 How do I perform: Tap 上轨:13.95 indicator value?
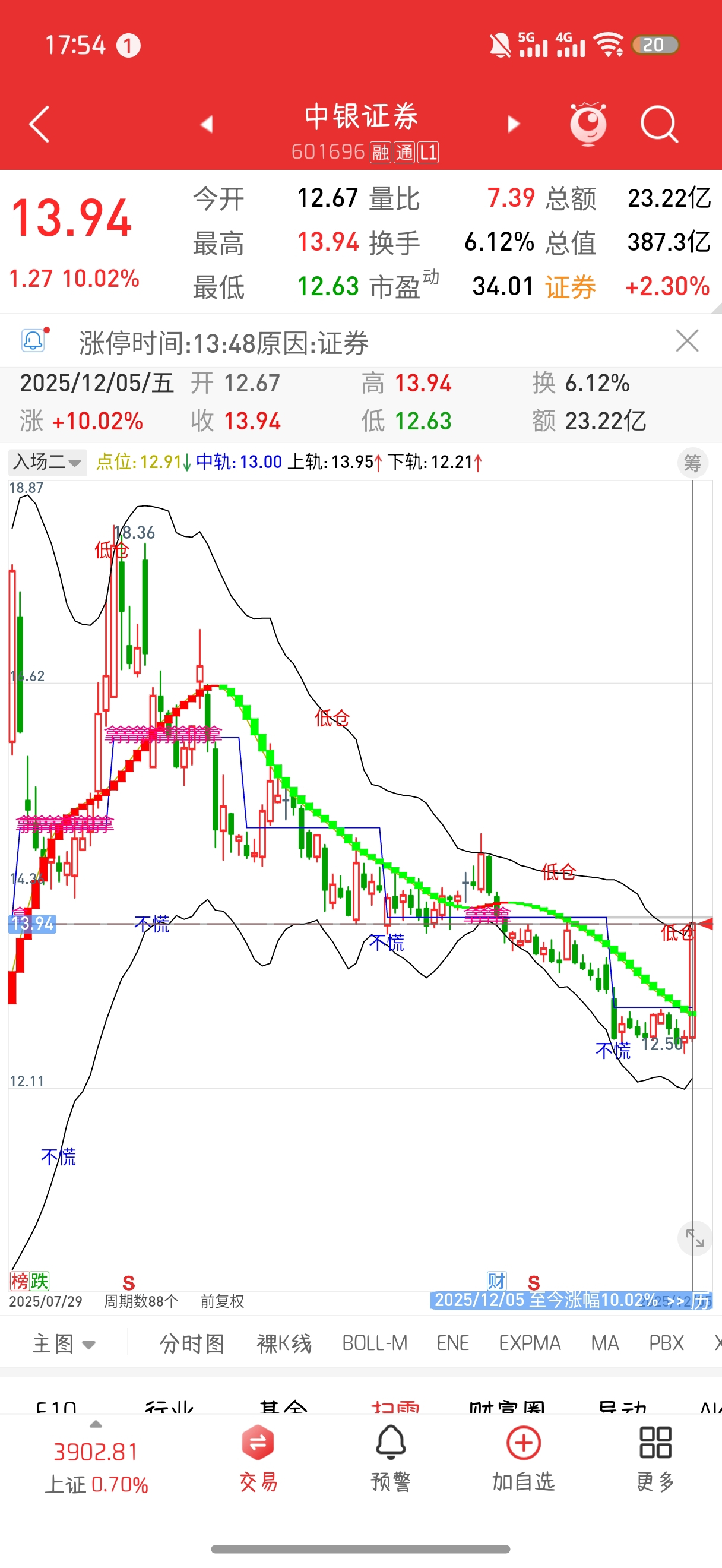(x=335, y=462)
